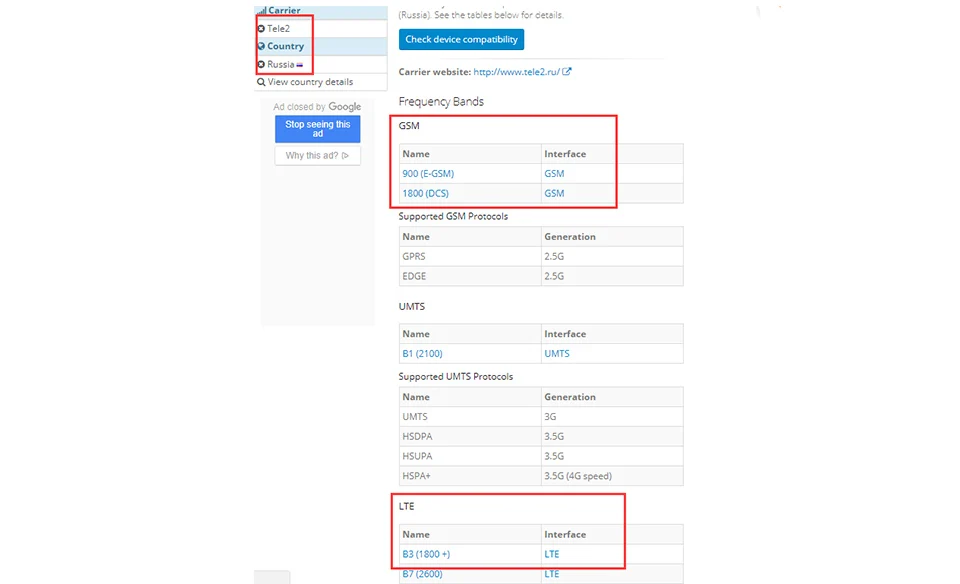
Task: Click the Supported UMTS Protocols caption
Action: (x=456, y=376)
